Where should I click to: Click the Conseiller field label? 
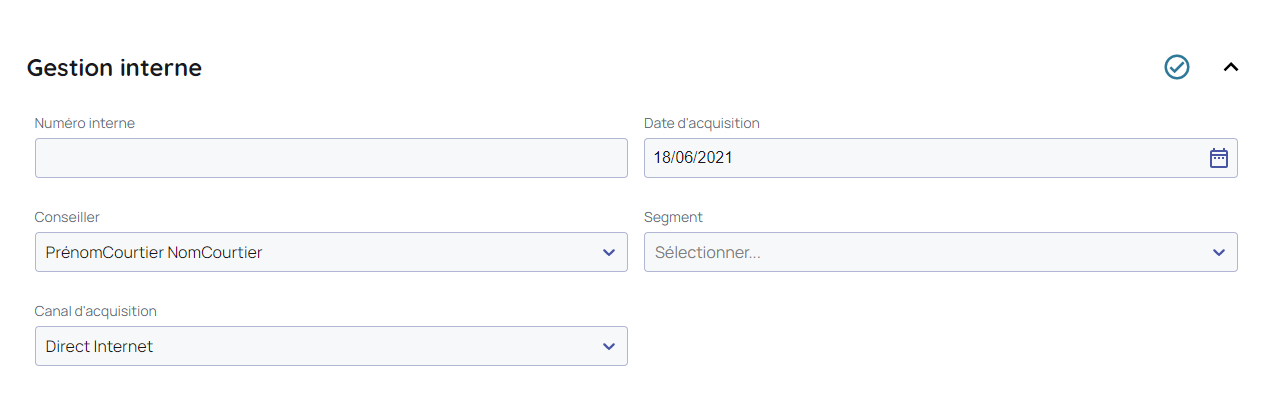[67, 217]
